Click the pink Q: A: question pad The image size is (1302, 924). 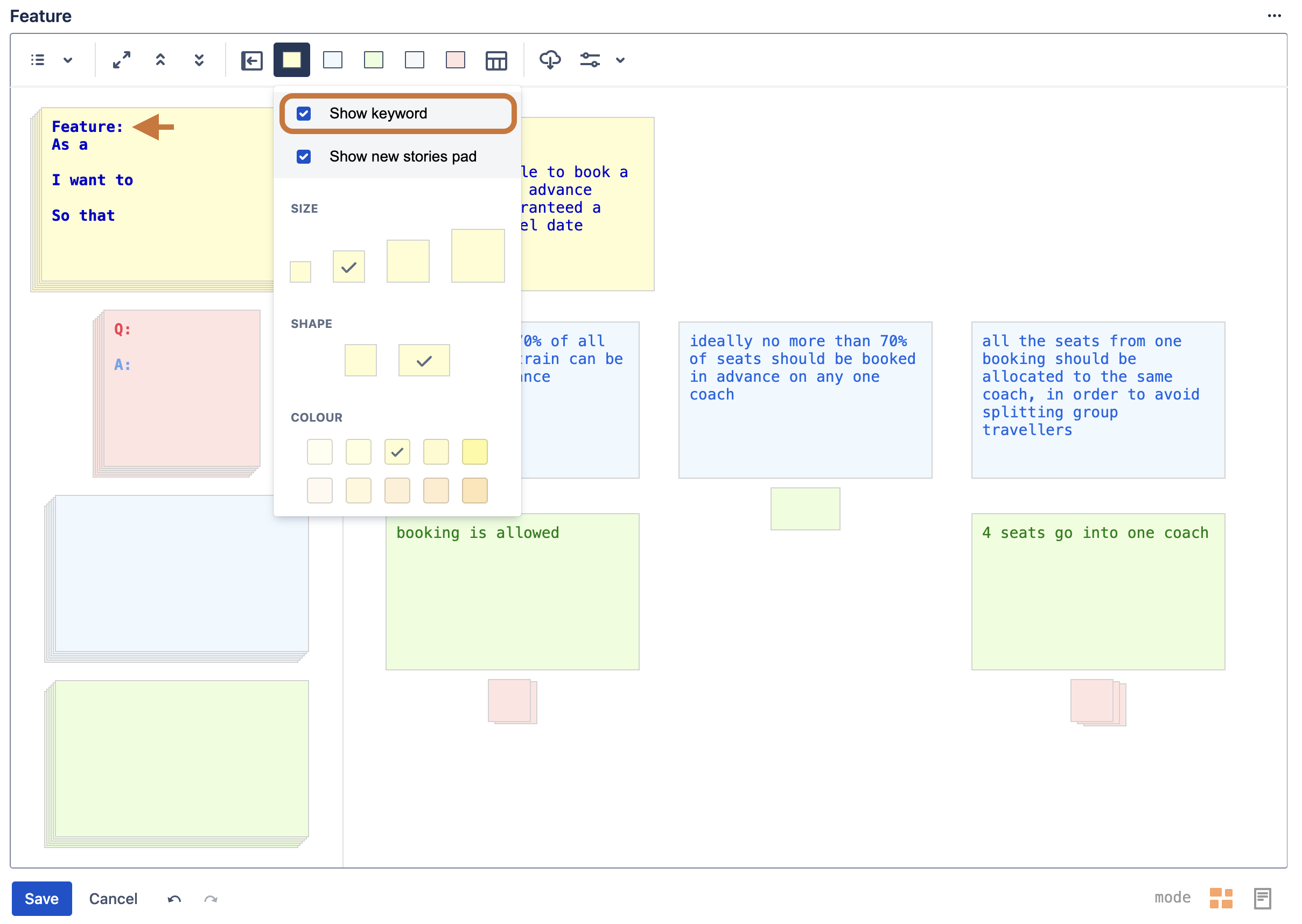[x=177, y=393]
